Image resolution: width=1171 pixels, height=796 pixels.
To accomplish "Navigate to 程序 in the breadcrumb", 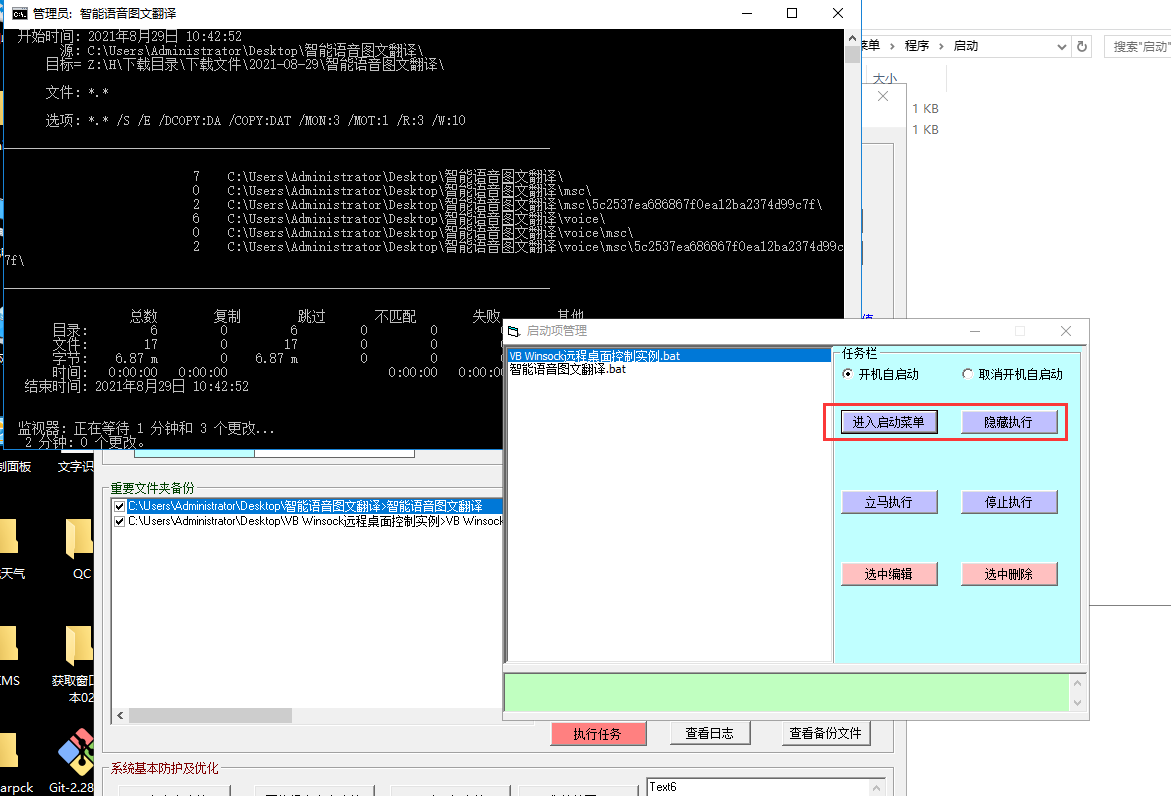I will tap(916, 45).
